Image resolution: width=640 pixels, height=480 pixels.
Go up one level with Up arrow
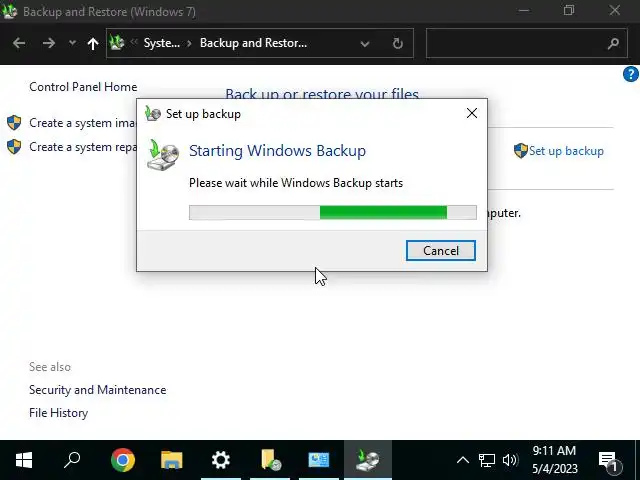(93, 43)
